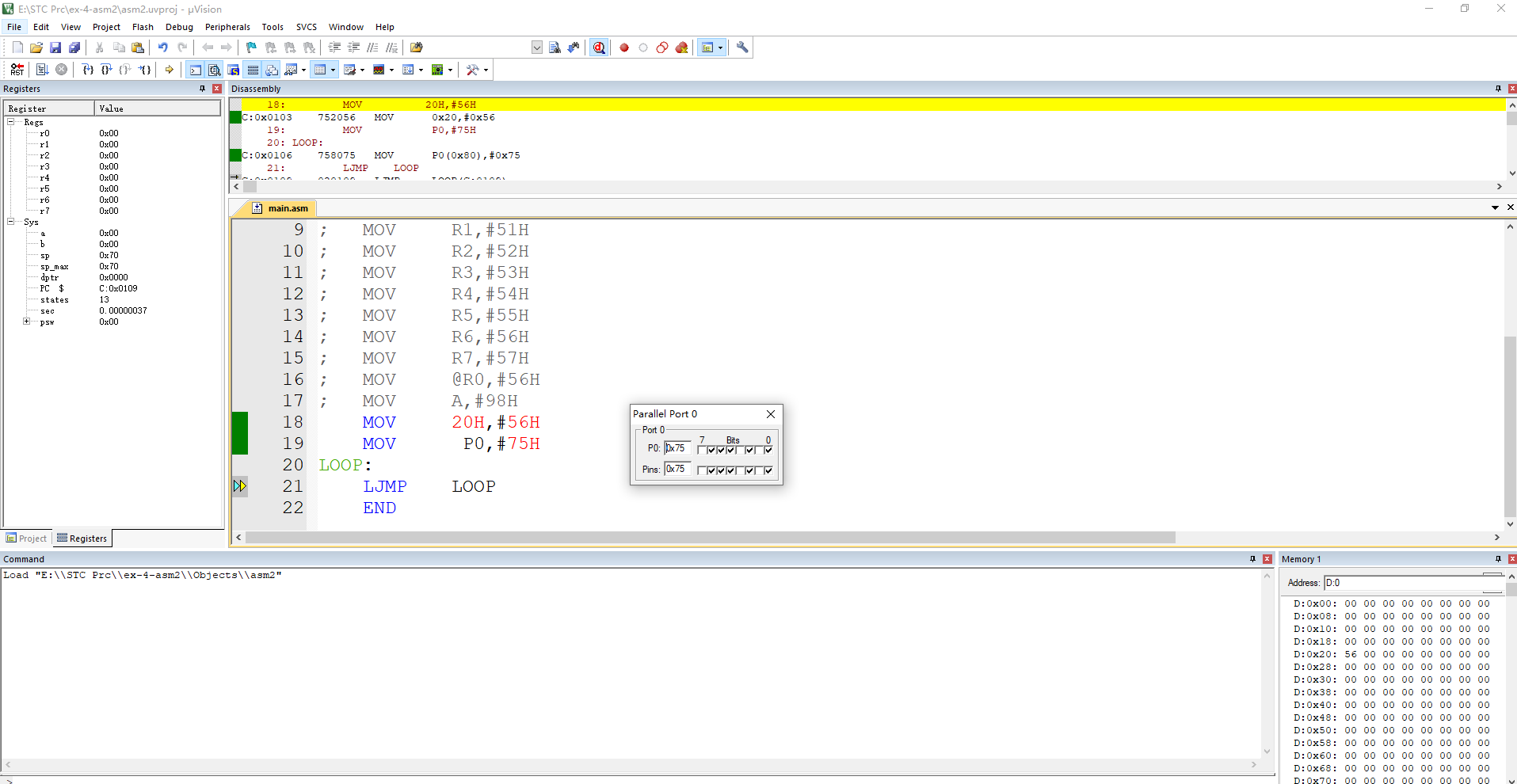Close the Parallel Port 0 dialog
Viewport: 1517px width, 784px height.
tap(771, 414)
